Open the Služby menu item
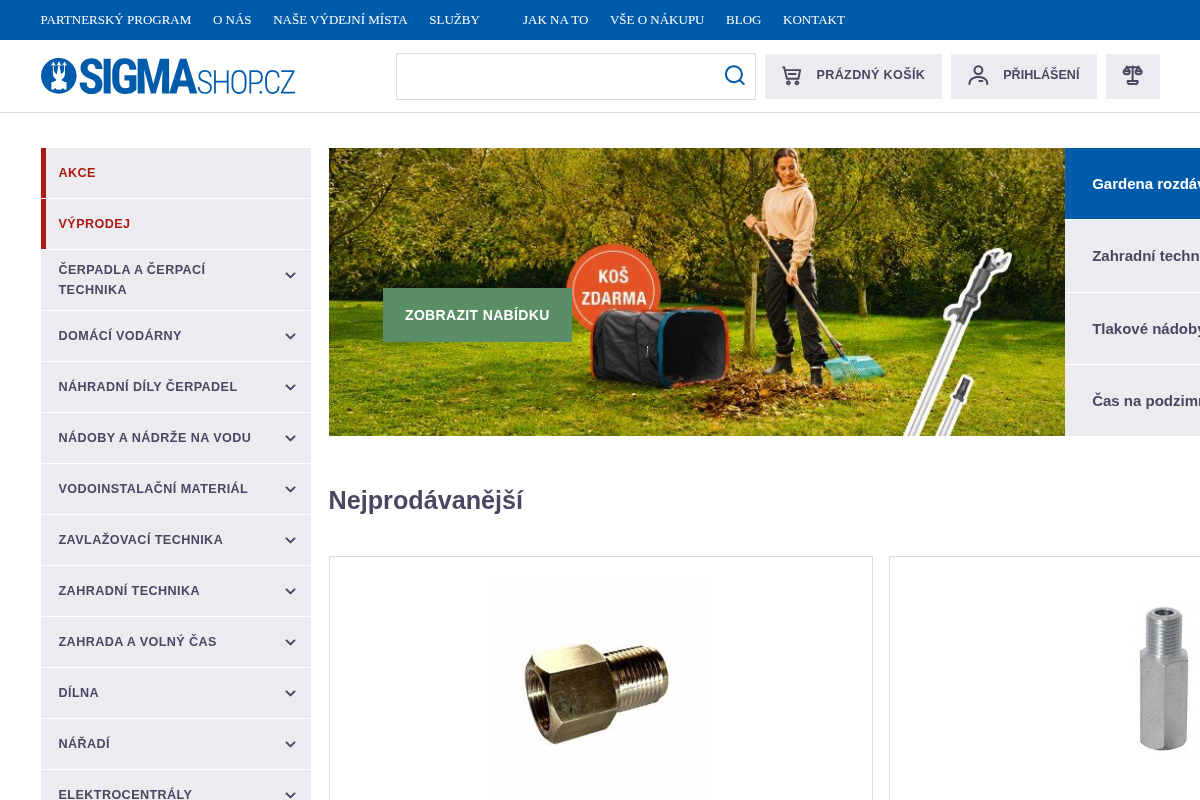The height and width of the screenshot is (800, 1200). pos(454,20)
